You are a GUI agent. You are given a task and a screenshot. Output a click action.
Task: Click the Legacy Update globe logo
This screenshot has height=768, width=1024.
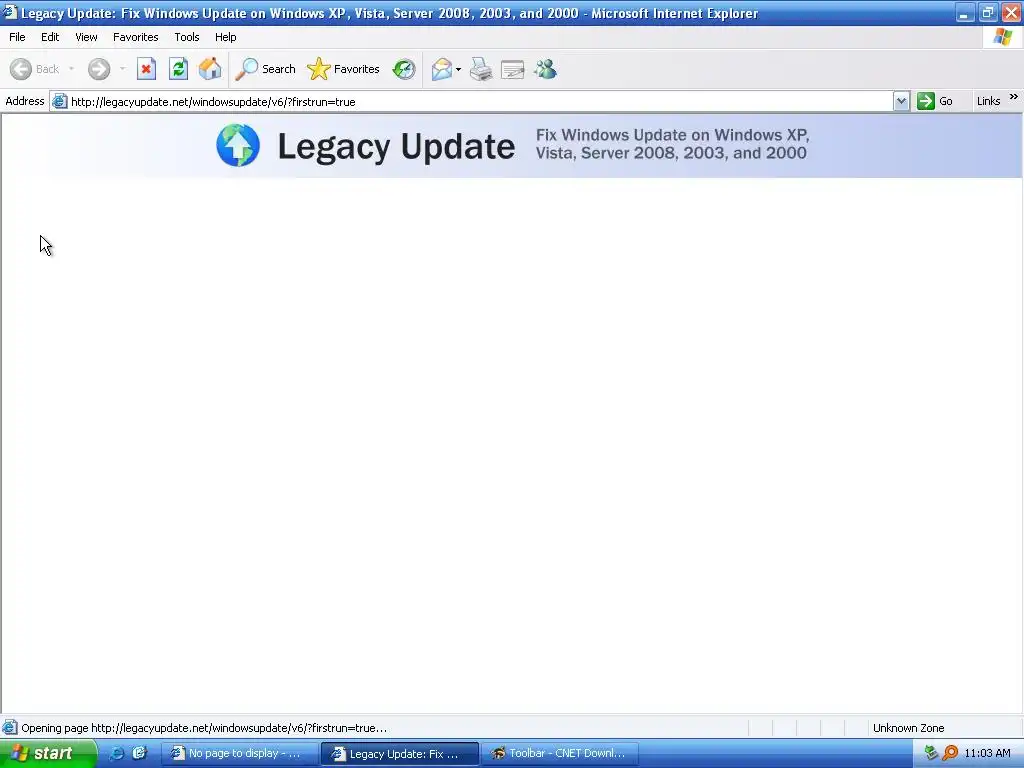coord(238,146)
